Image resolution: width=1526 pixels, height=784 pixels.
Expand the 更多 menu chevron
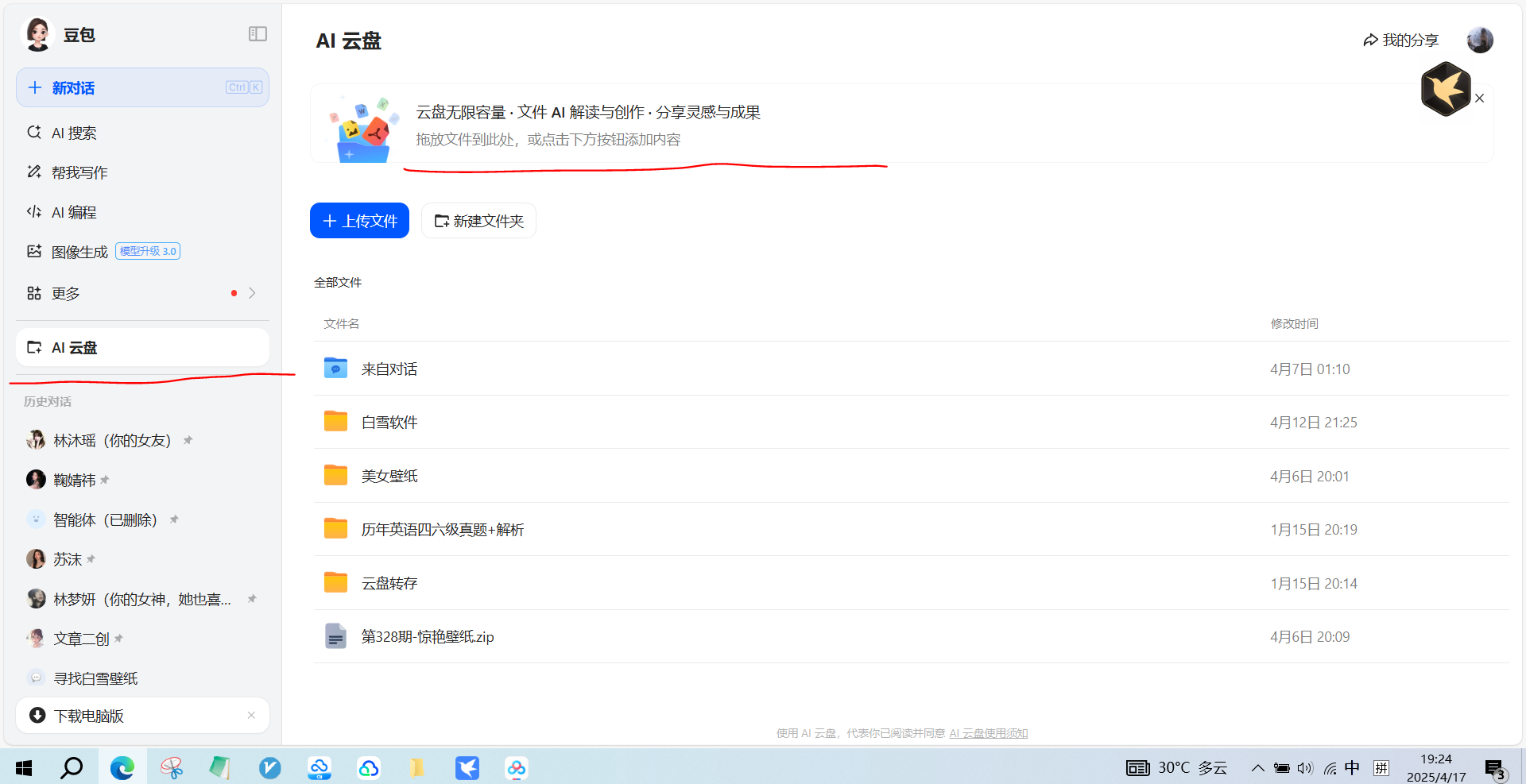[x=252, y=293]
